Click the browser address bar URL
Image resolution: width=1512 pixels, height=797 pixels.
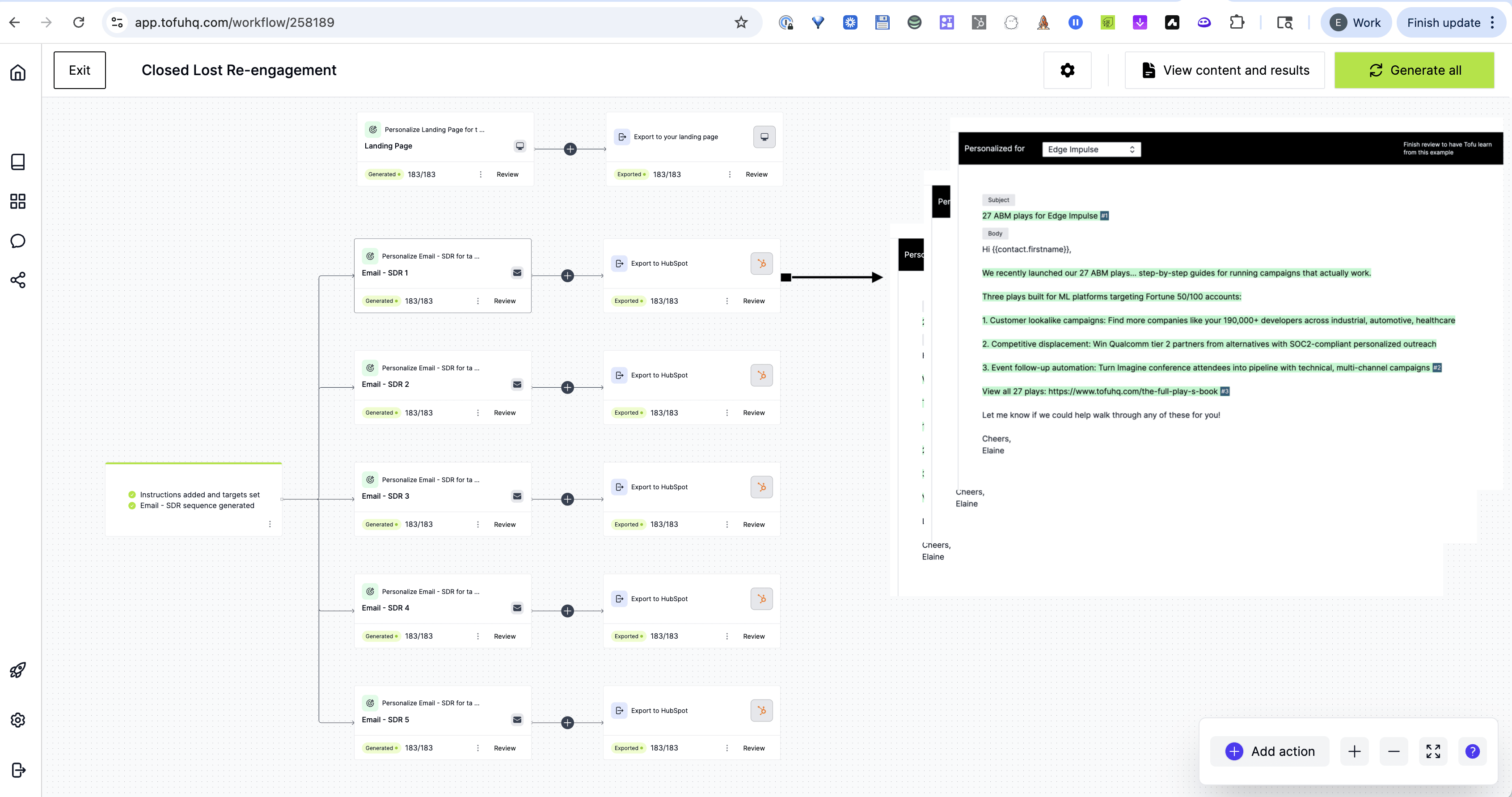tap(235, 22)
